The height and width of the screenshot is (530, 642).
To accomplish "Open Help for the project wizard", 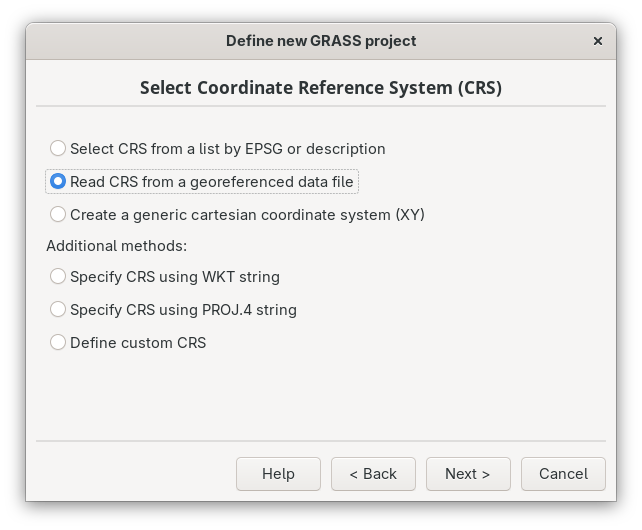I will pyautogui.click(x=278, y=474).
